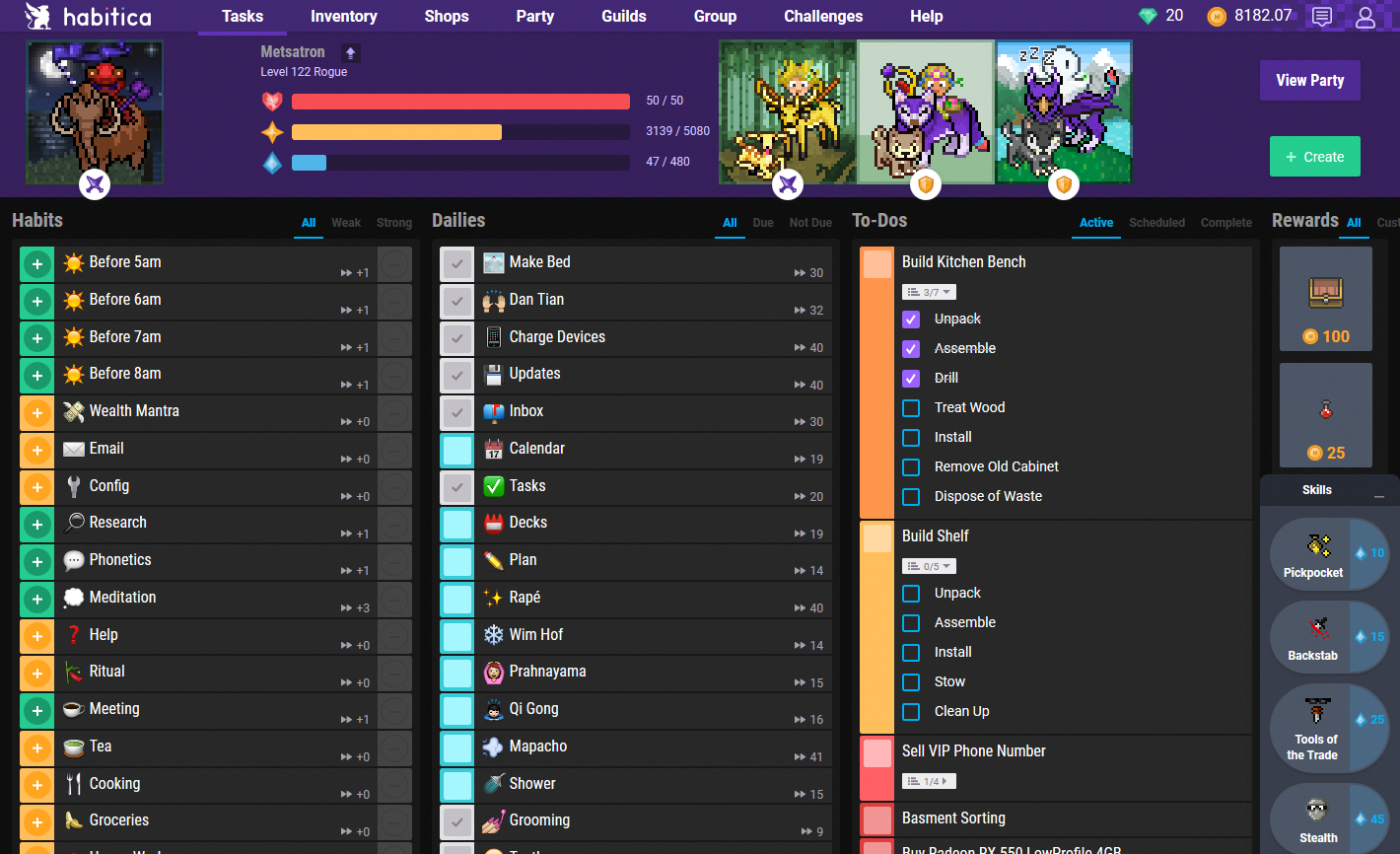1400x854 pixels.
Task: Uncheck the Drill subtask under Build Kitchen Bench
Action: [x=911, y=378]
